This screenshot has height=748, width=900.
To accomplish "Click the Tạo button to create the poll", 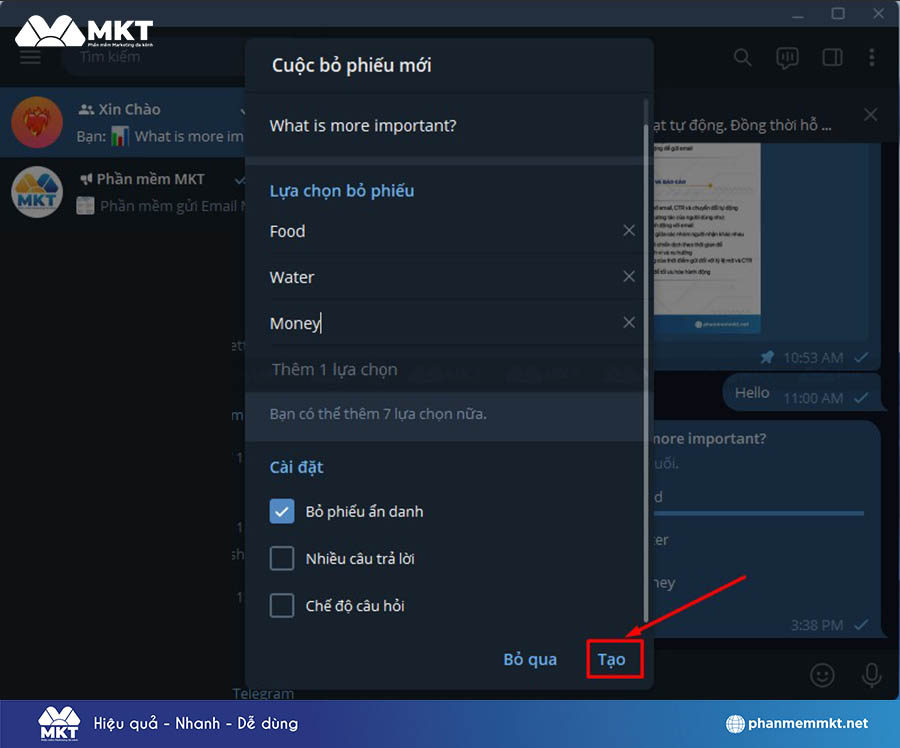I will pos(614,659).
